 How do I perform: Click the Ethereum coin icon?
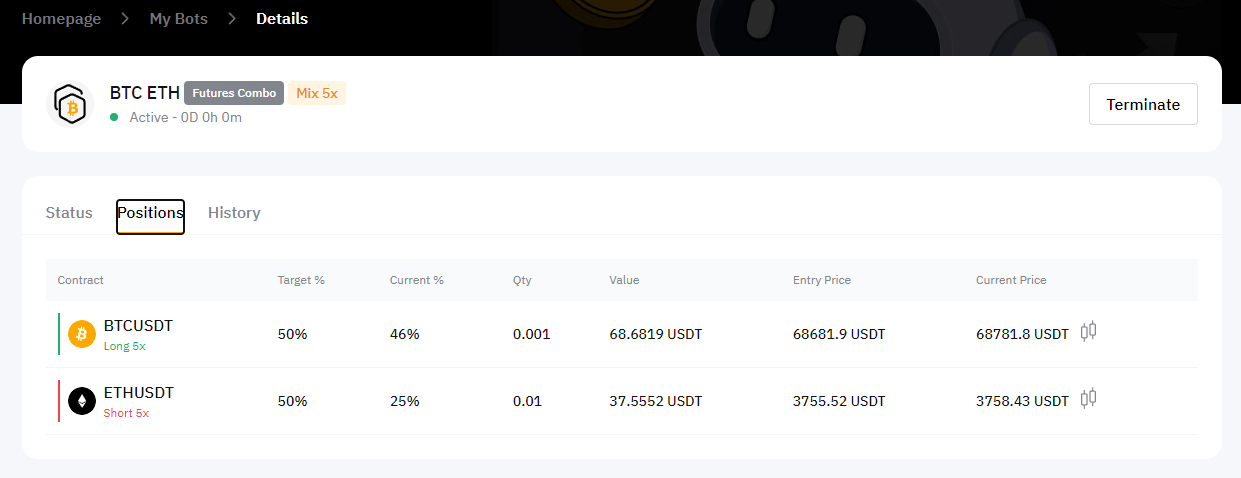[82, 401]
